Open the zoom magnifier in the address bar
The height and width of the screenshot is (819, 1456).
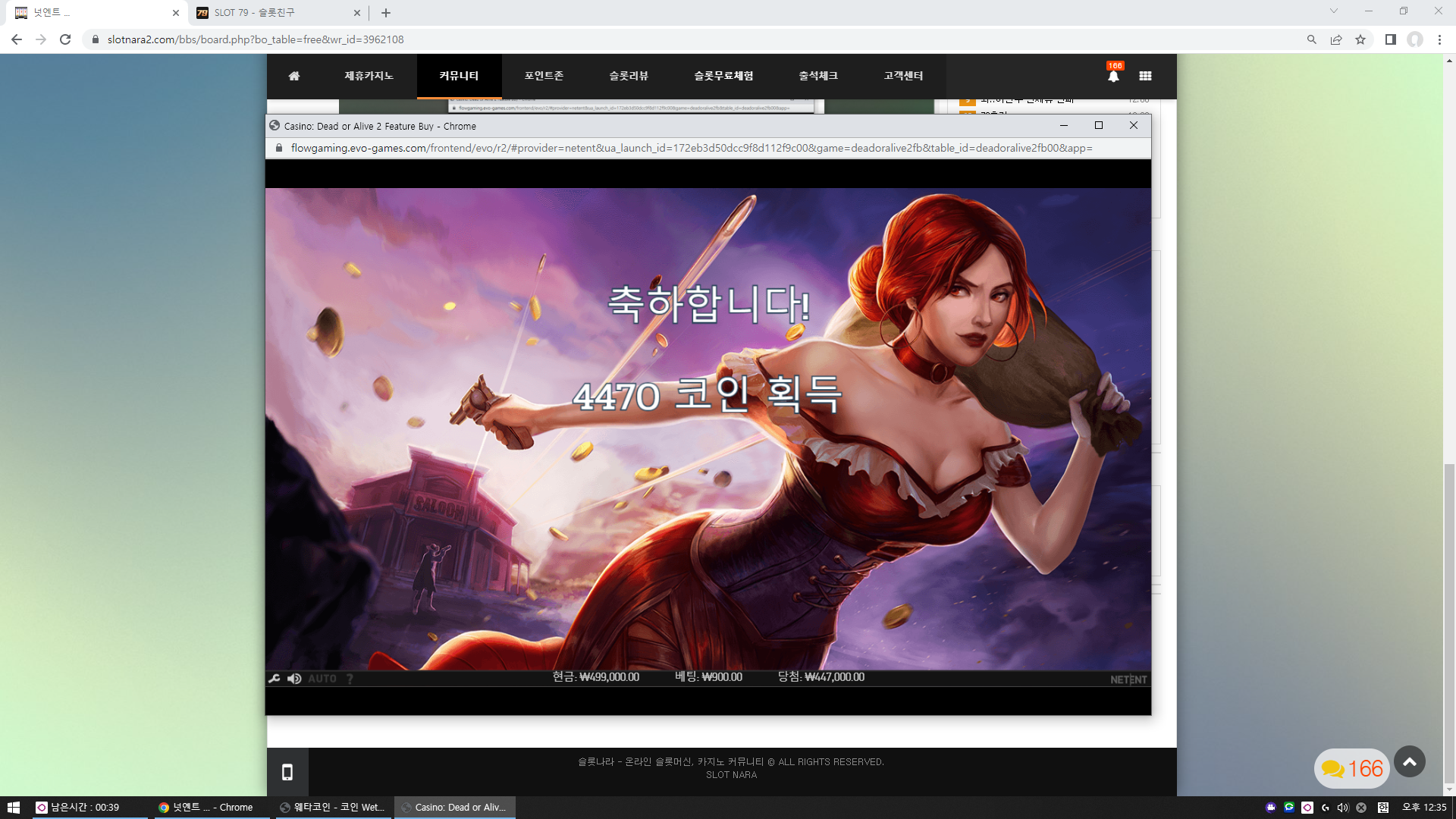[x=1312, y=39]
